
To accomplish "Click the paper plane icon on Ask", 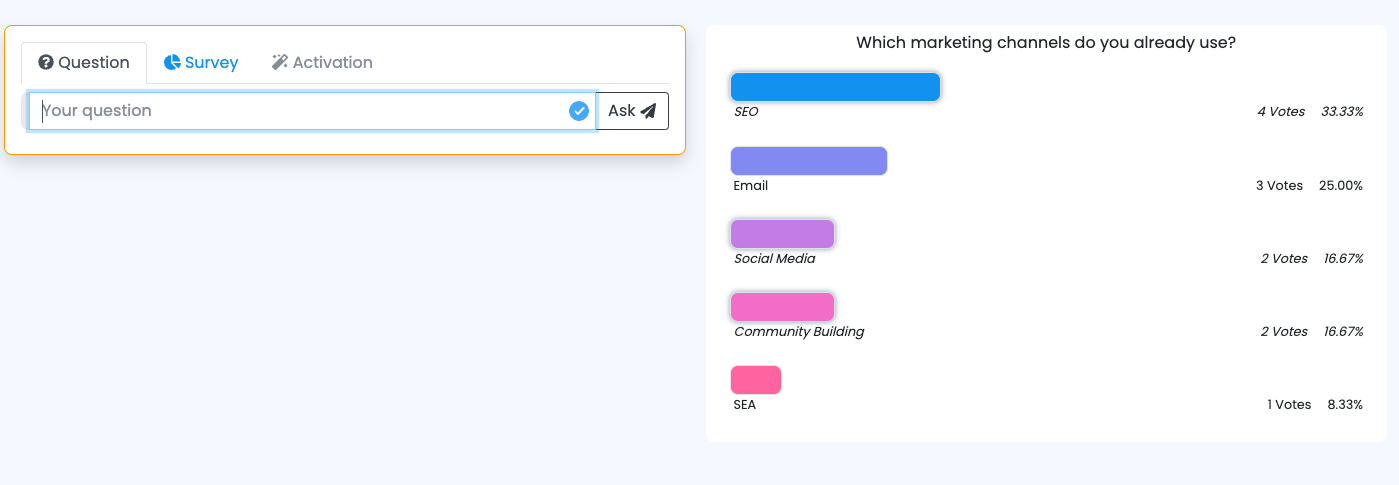I will click(x=649, y=111).
